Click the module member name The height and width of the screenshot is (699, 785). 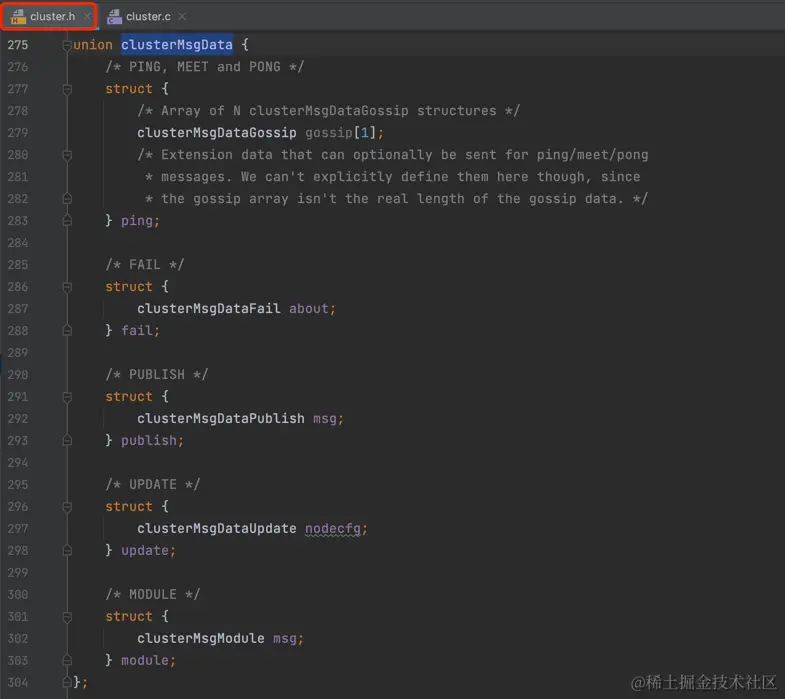click(145, 660)
